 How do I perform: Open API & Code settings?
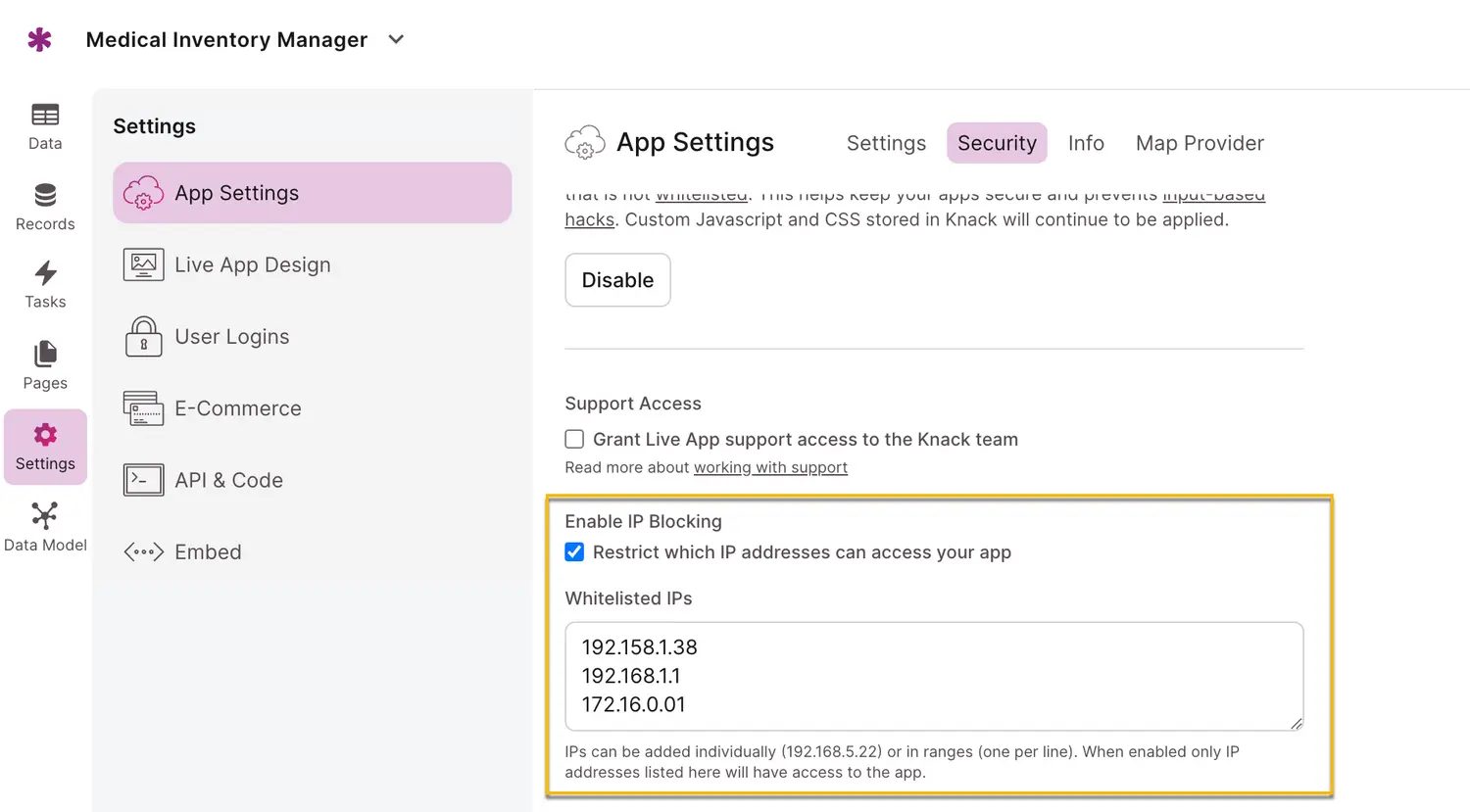tap(228, 481)
